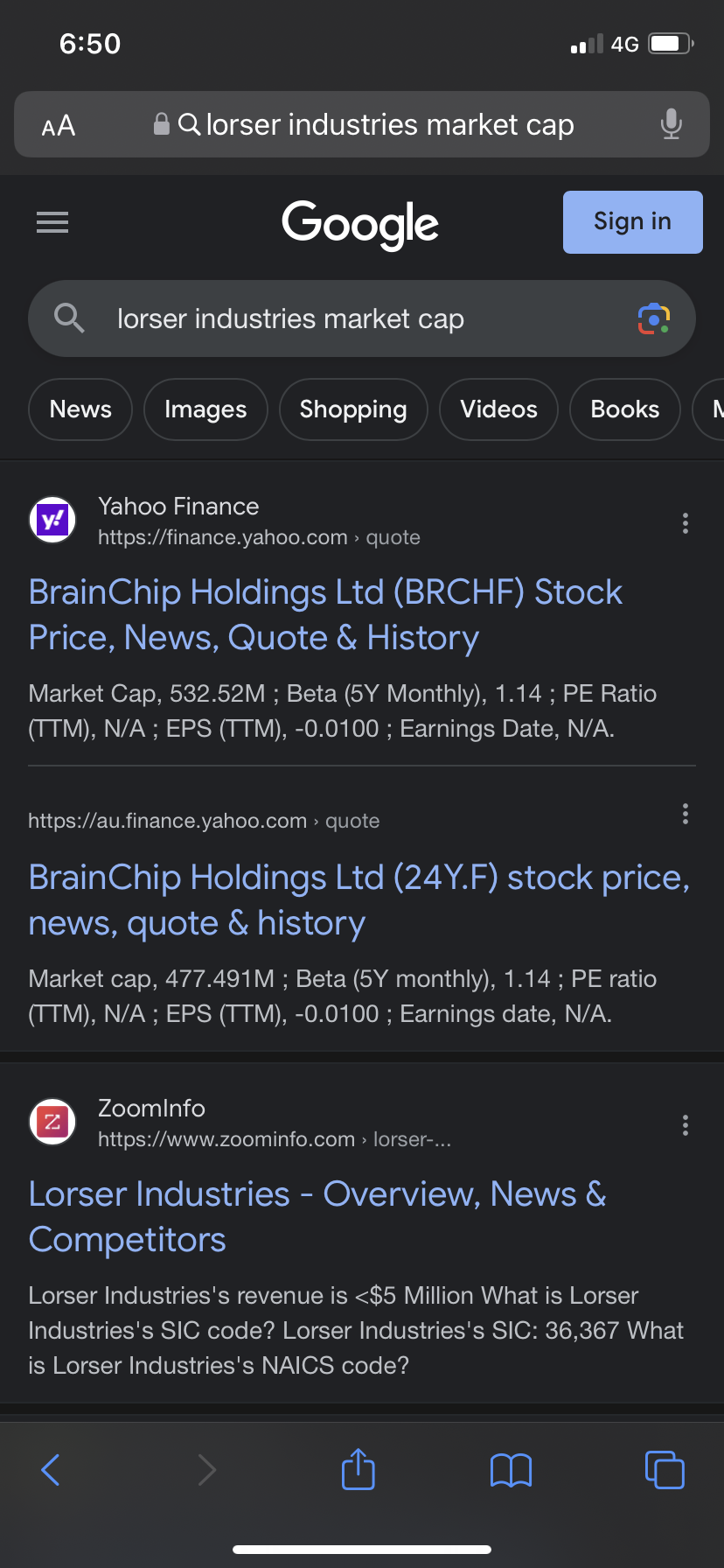Viewport: 724px width, 1568px height.
Task: Go back with Safari back arrow
Action: pos(52,1469)
